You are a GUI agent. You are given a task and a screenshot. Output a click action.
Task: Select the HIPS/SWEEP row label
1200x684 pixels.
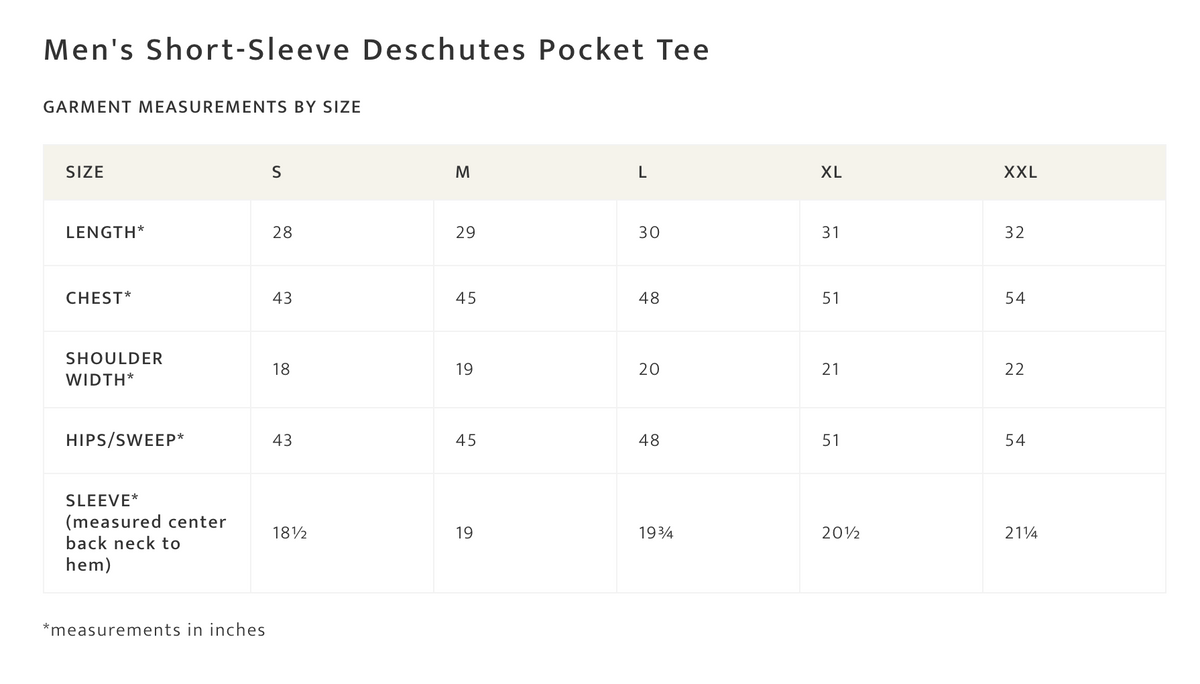[125, 440]
